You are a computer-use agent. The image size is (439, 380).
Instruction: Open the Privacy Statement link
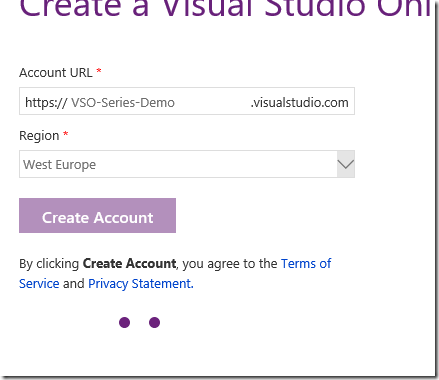click(x=141, y=284)
